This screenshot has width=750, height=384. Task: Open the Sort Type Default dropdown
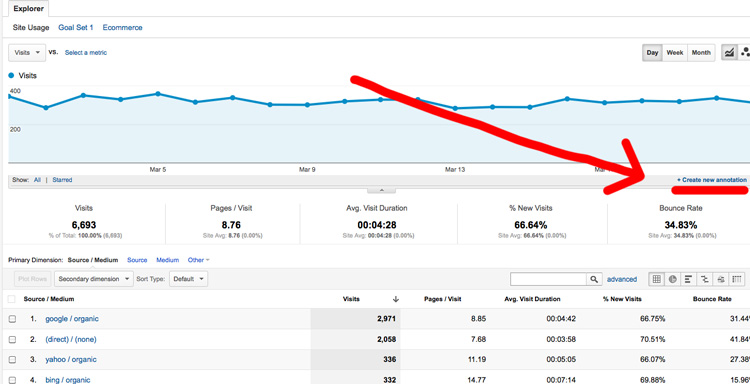click(188, 279)
